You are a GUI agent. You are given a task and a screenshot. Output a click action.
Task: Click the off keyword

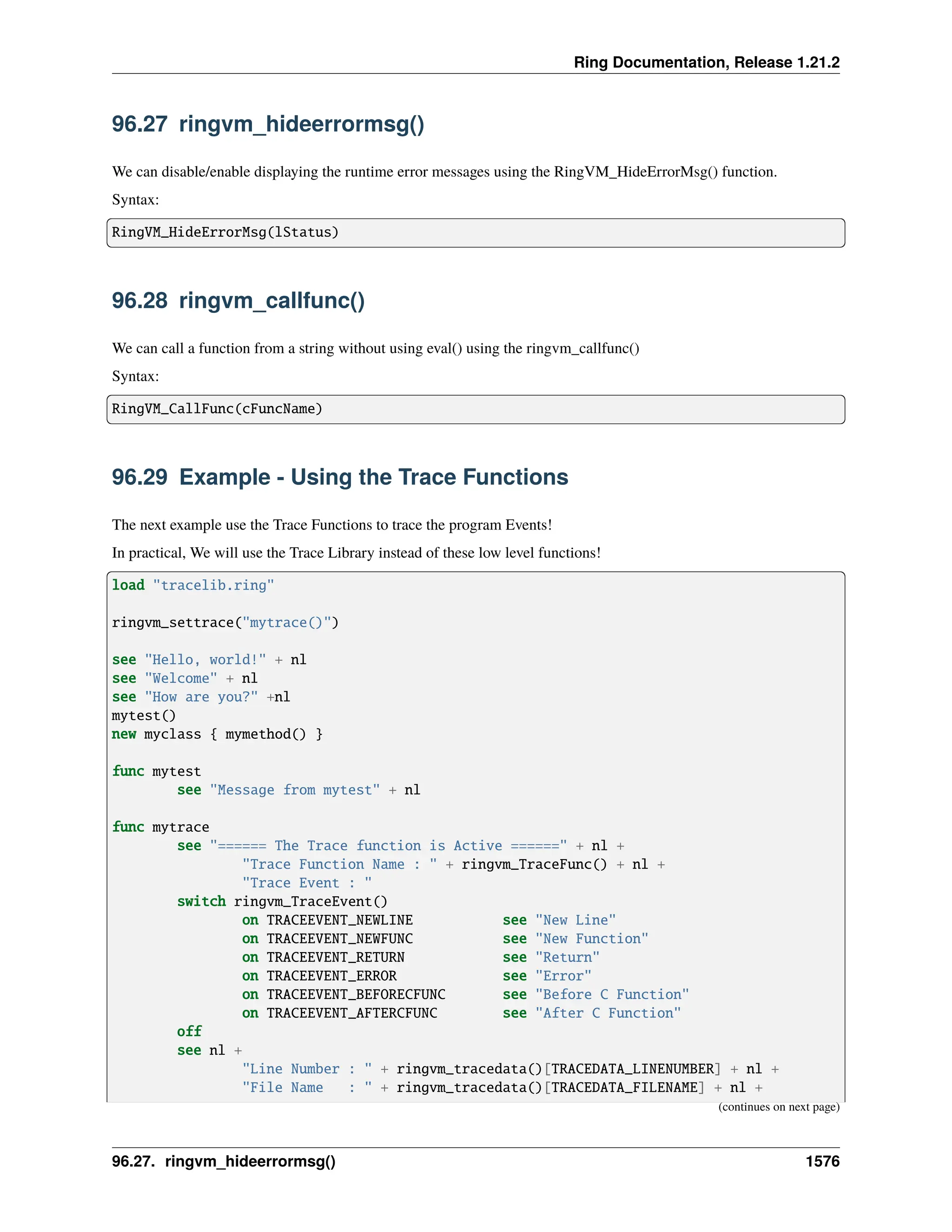(189, 1032)
